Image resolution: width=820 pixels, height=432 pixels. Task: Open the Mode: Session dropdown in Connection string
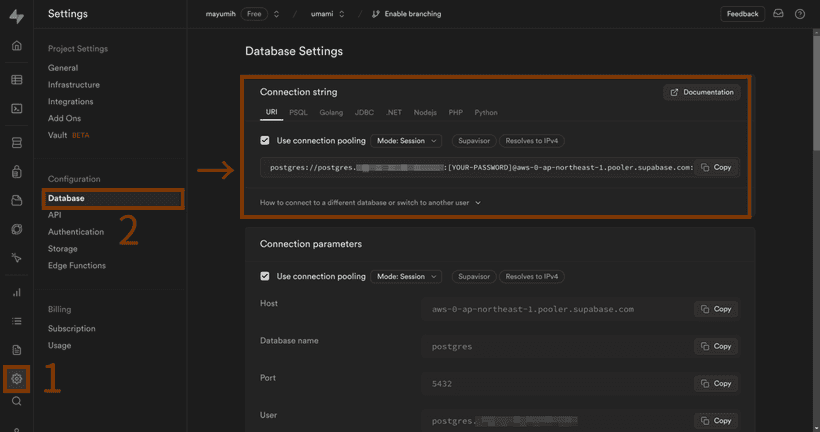[406, 141]
